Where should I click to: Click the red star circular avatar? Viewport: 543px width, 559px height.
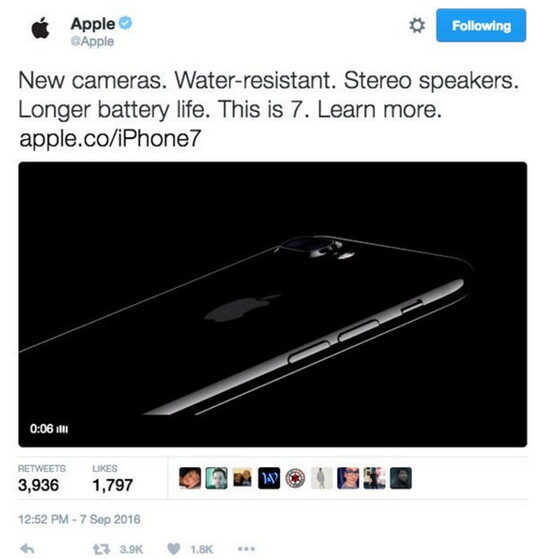coord(295,478)
